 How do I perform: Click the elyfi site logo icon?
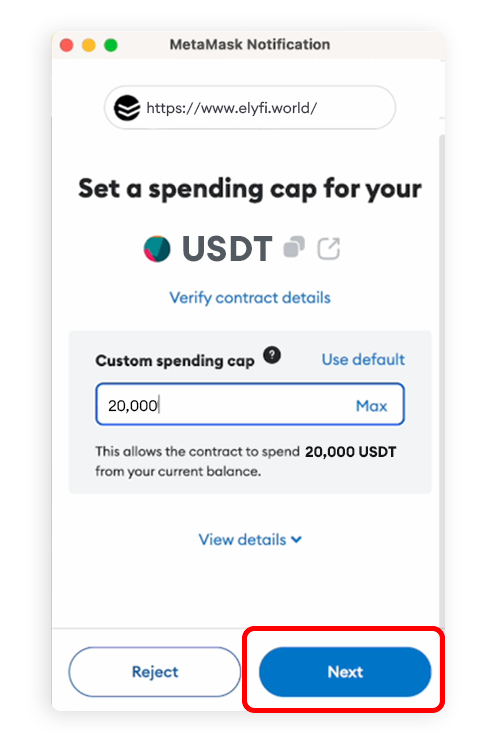coord(127,108)
